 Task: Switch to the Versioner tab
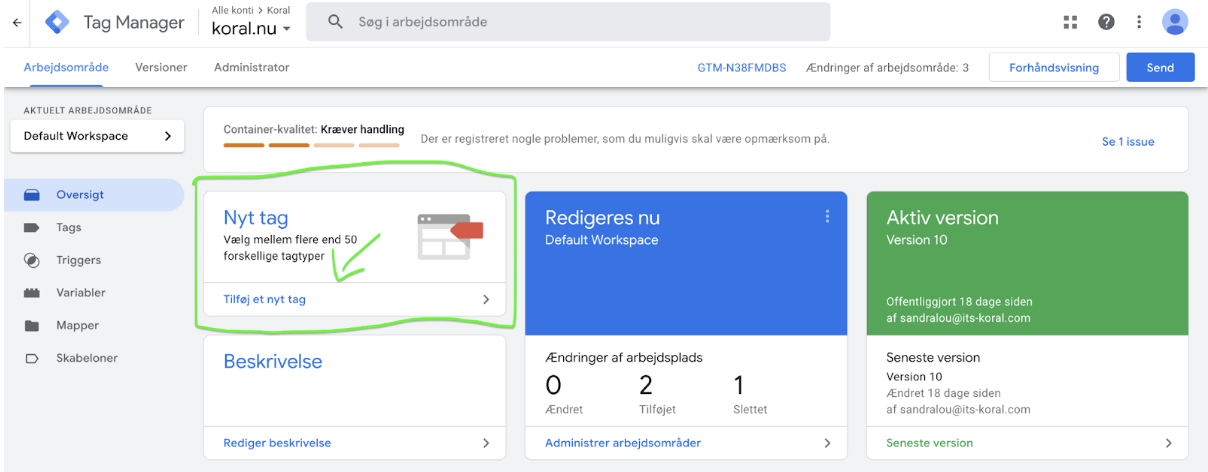161,67
